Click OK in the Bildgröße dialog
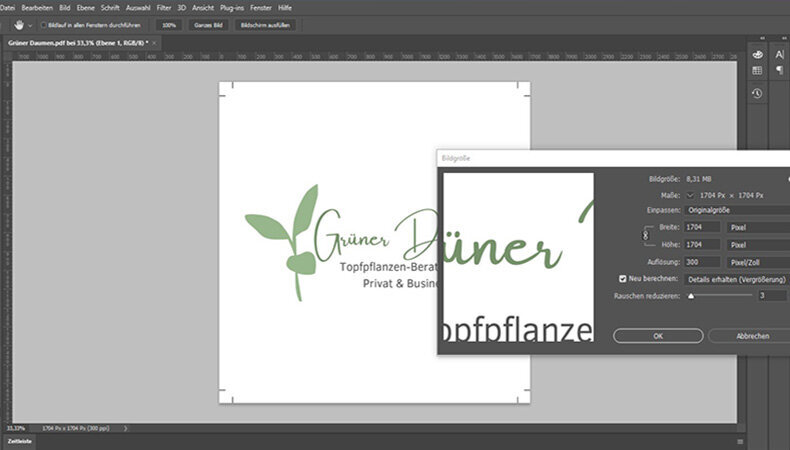The height and width of the screenshot is (450, 790). [657, 336]
